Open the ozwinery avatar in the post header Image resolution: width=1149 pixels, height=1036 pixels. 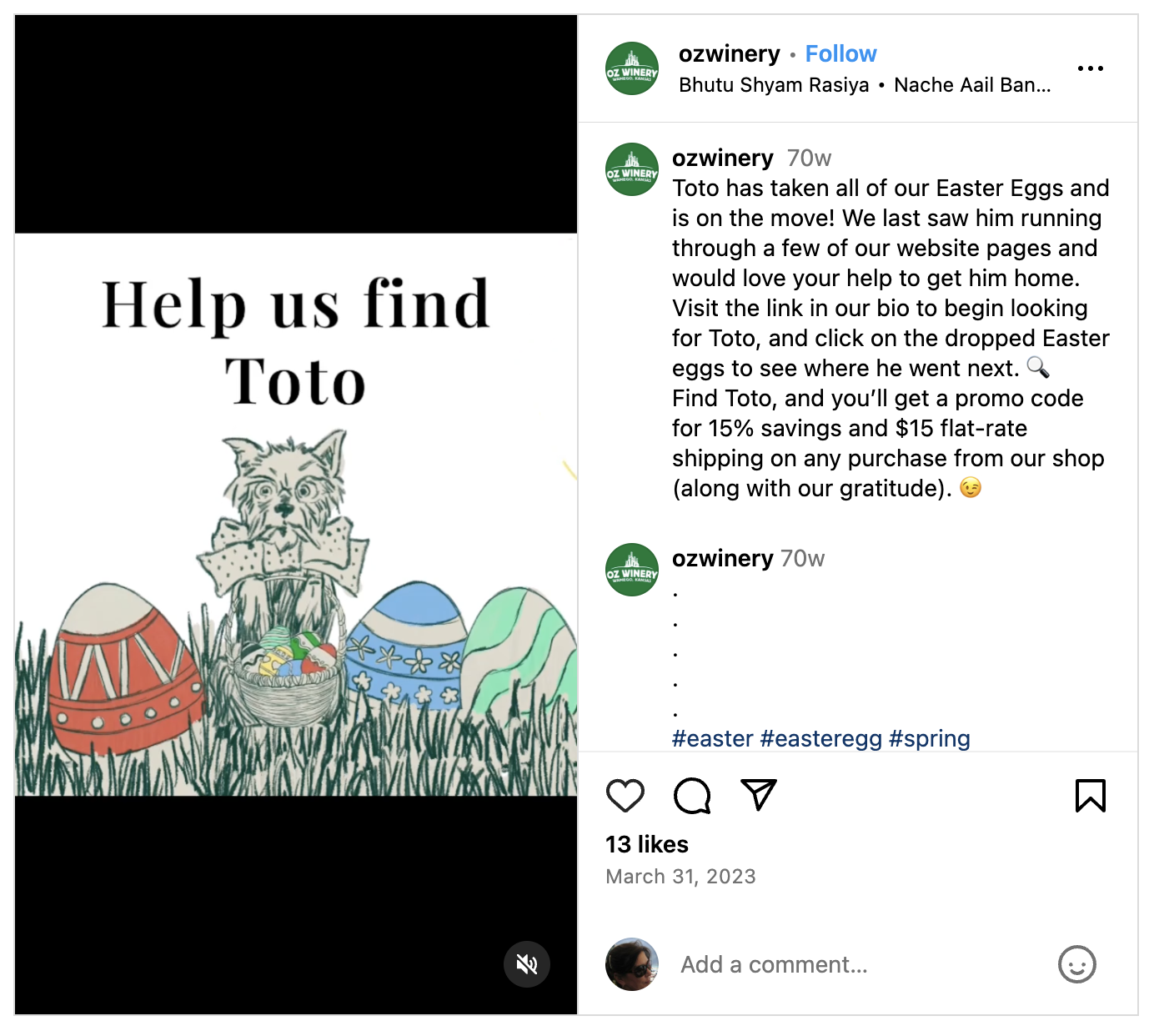(632, 68)
